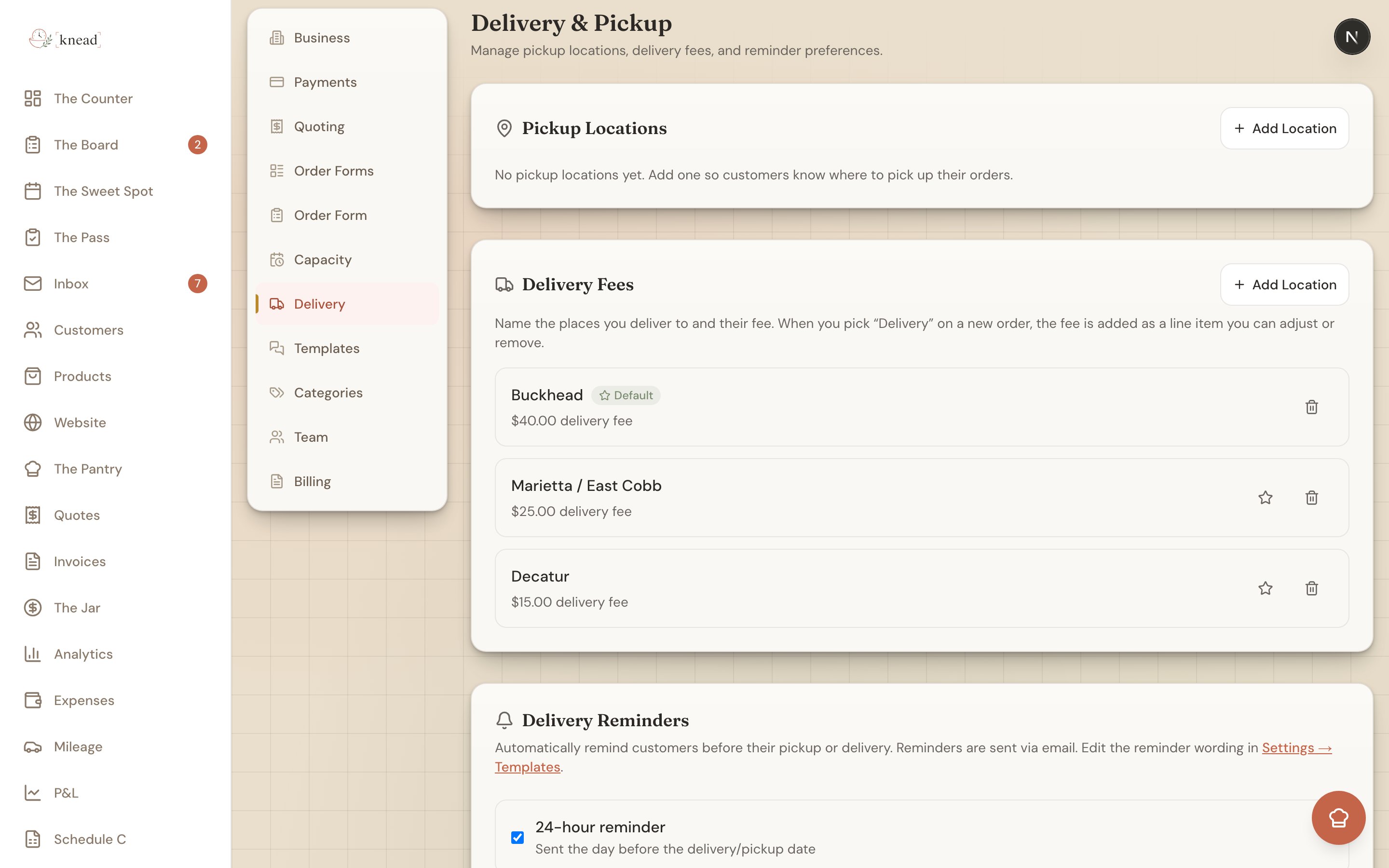Image resolution: width=1389 pixels, height=868 pixels.
Task: Open Order Form settings
Action: (347, 215)
